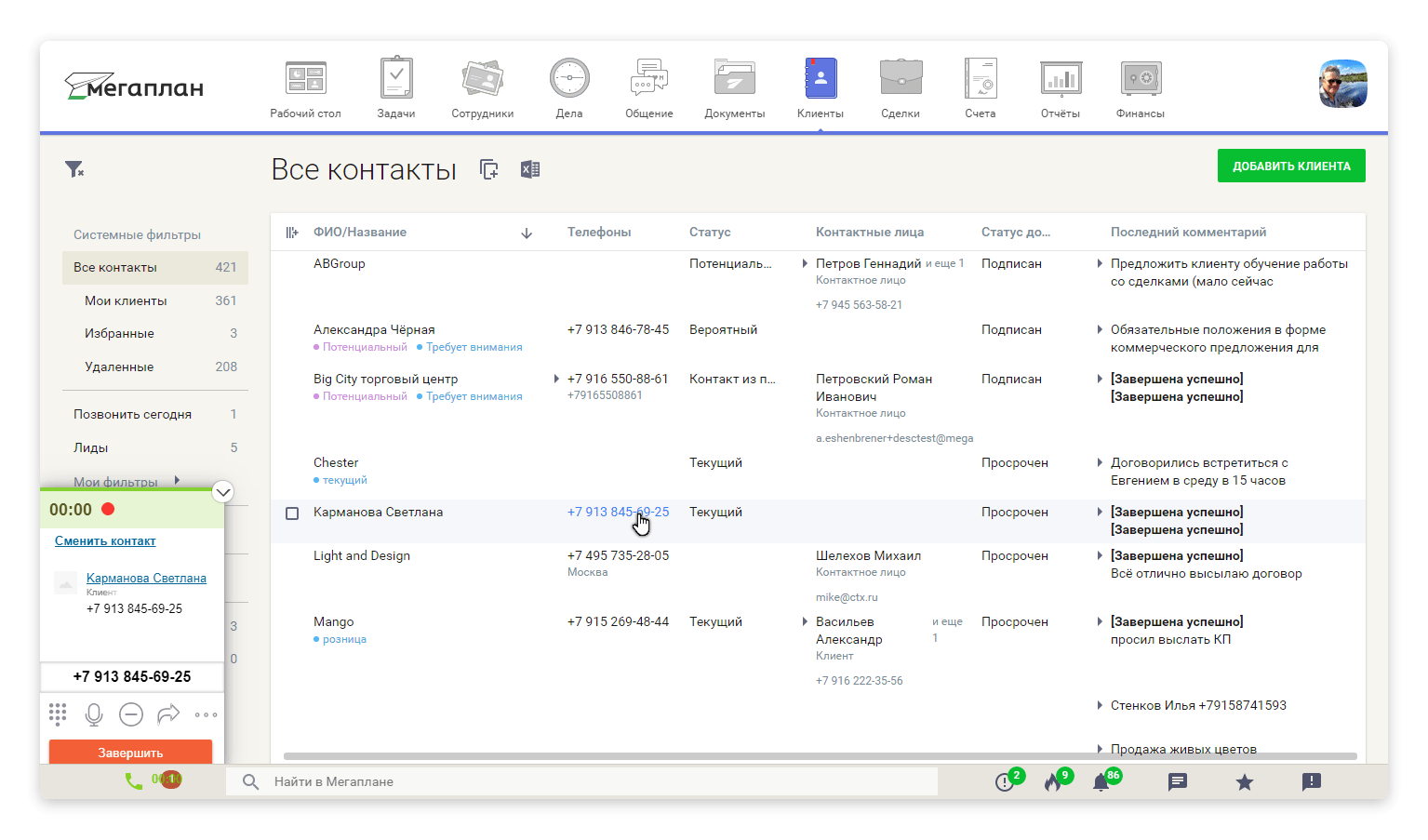
Task: Select the Задачи module icon
Action: [396, 79]
